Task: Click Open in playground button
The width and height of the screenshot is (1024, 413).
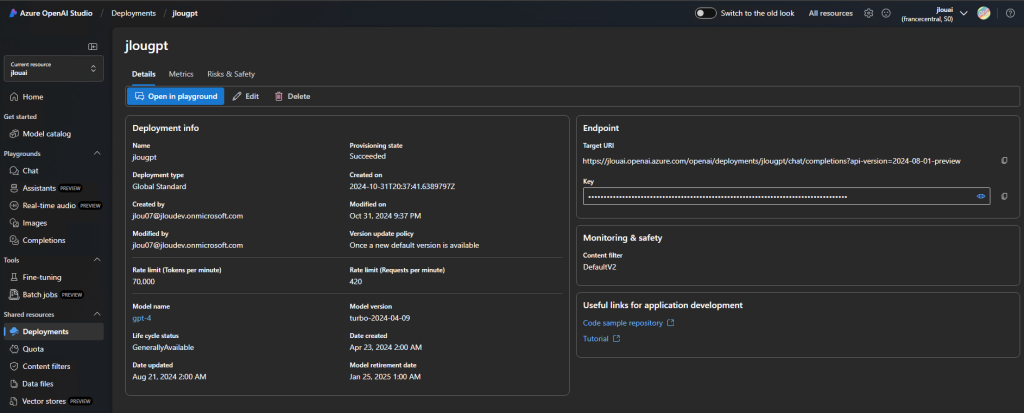Action: point(176,96)
